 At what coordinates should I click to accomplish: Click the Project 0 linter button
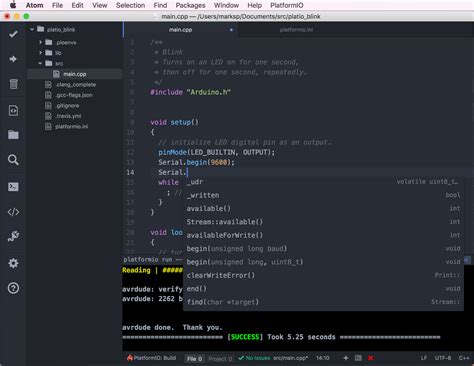220,359
